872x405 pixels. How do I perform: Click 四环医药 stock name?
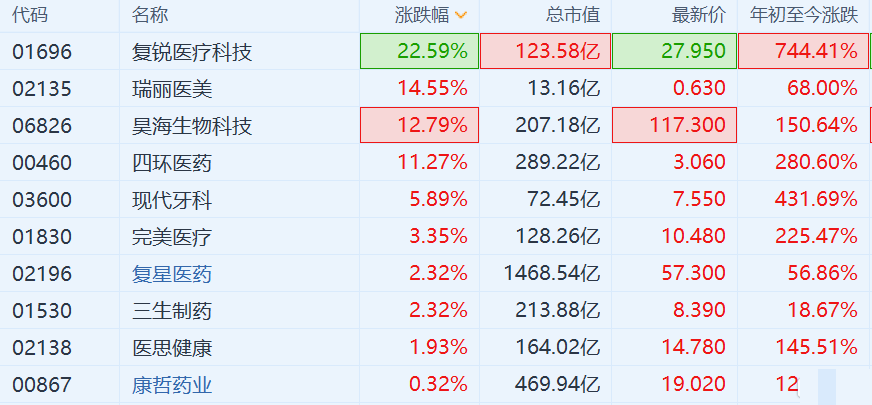click(x=172, y=163)
